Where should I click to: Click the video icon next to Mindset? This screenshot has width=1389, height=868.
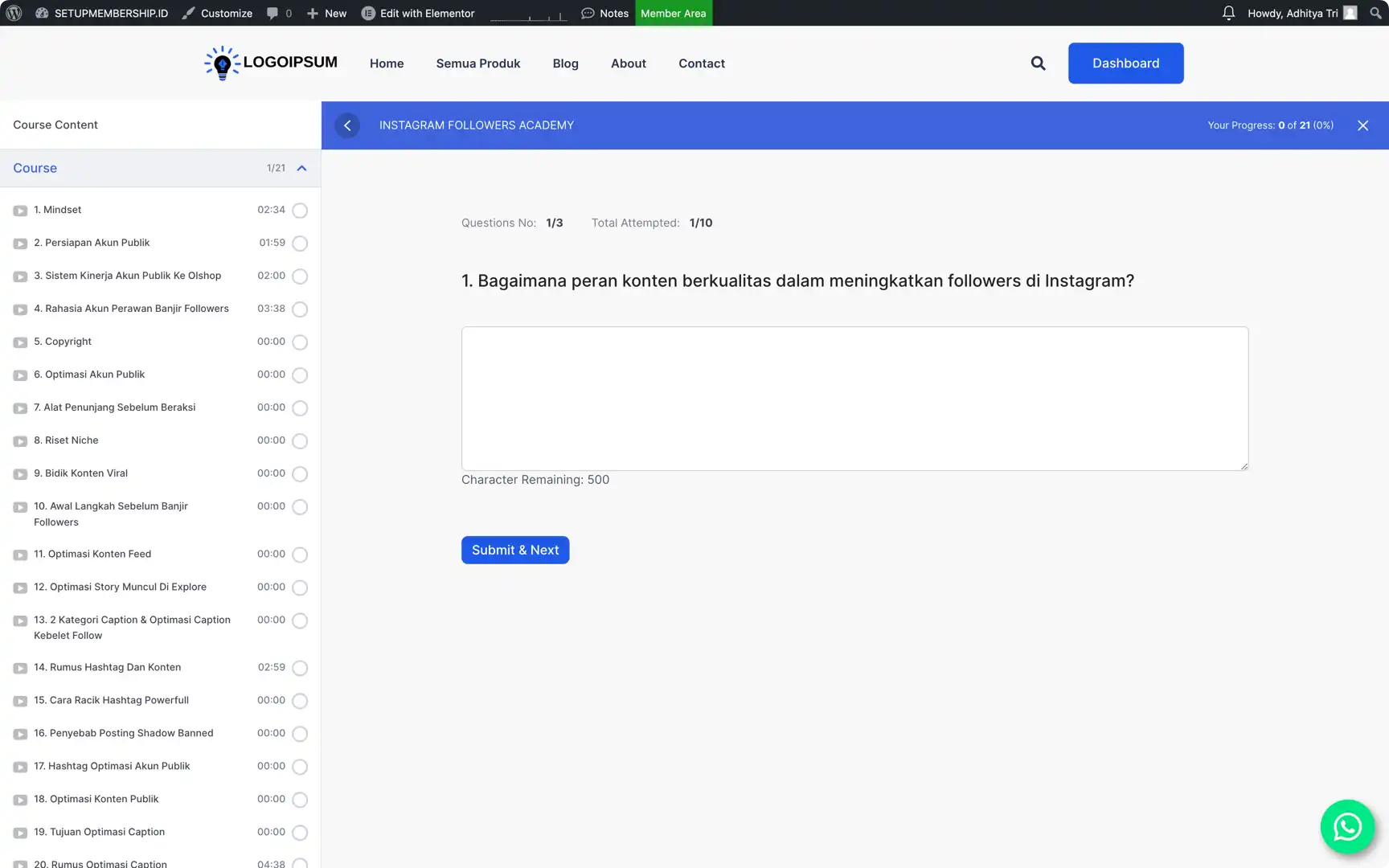(x=20, y=211)
